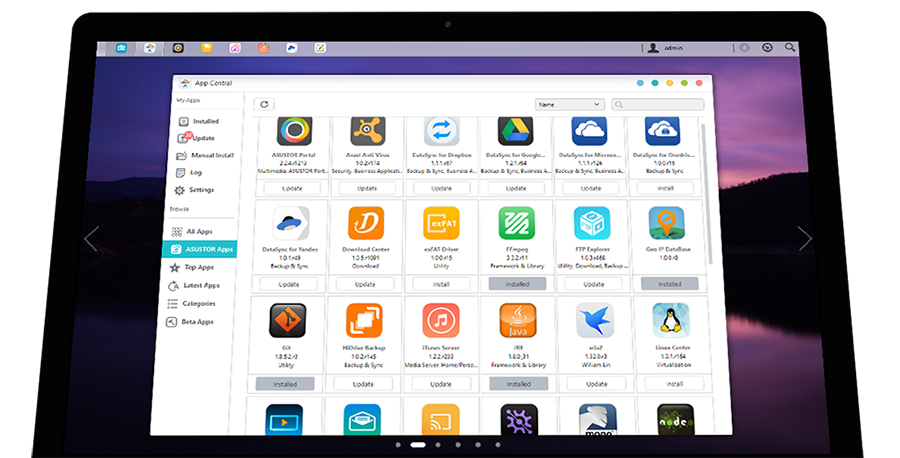Install Linux Center
The height and width of the screenshot is (458, 900).
674,384
